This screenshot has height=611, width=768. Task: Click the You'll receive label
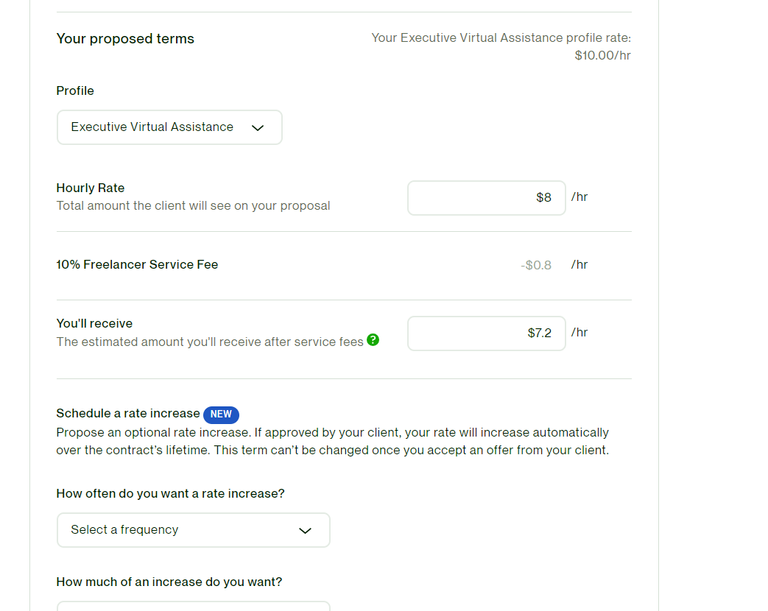(95, 323)
